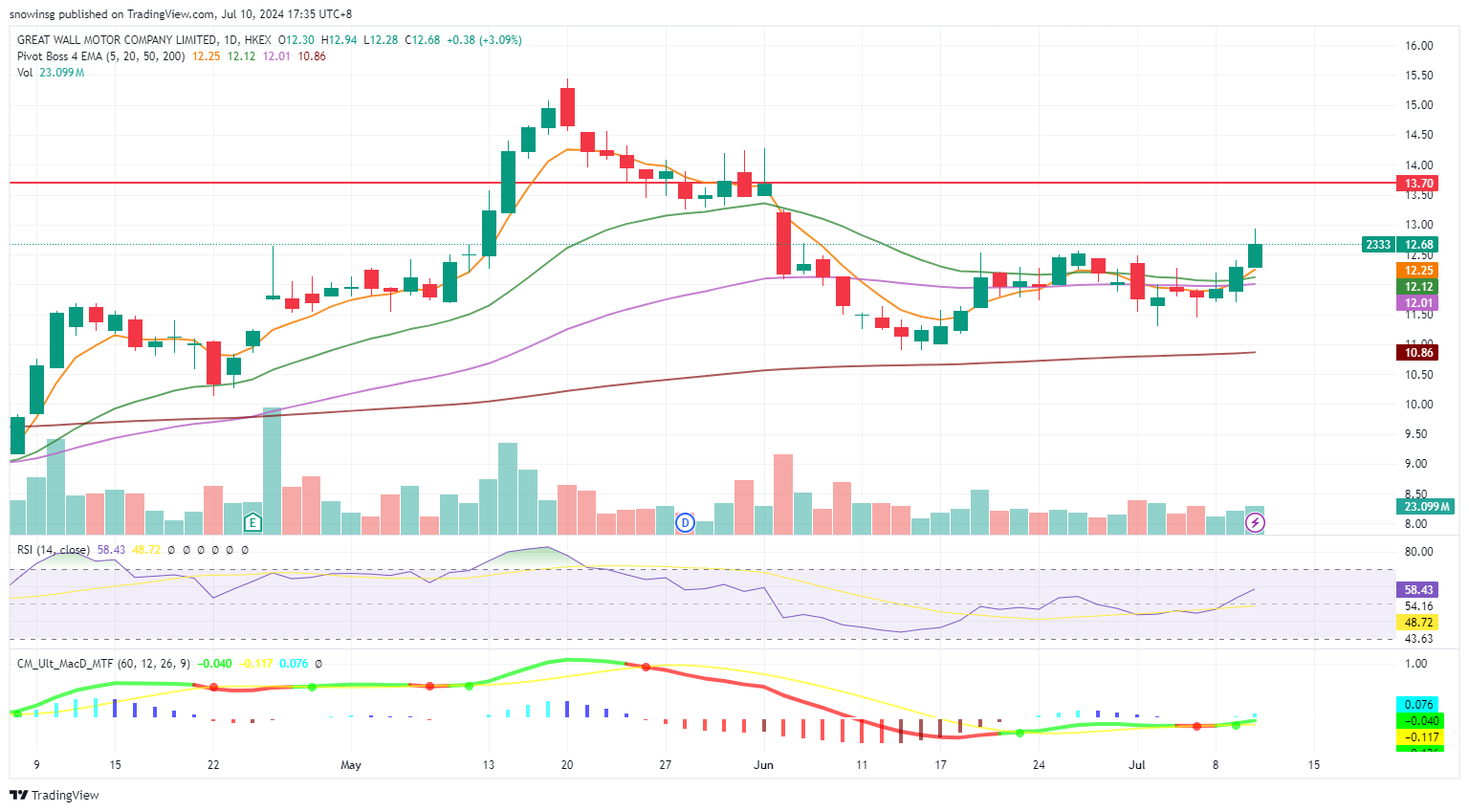Click the 14.50 label on the price axis

[1419, 135]
